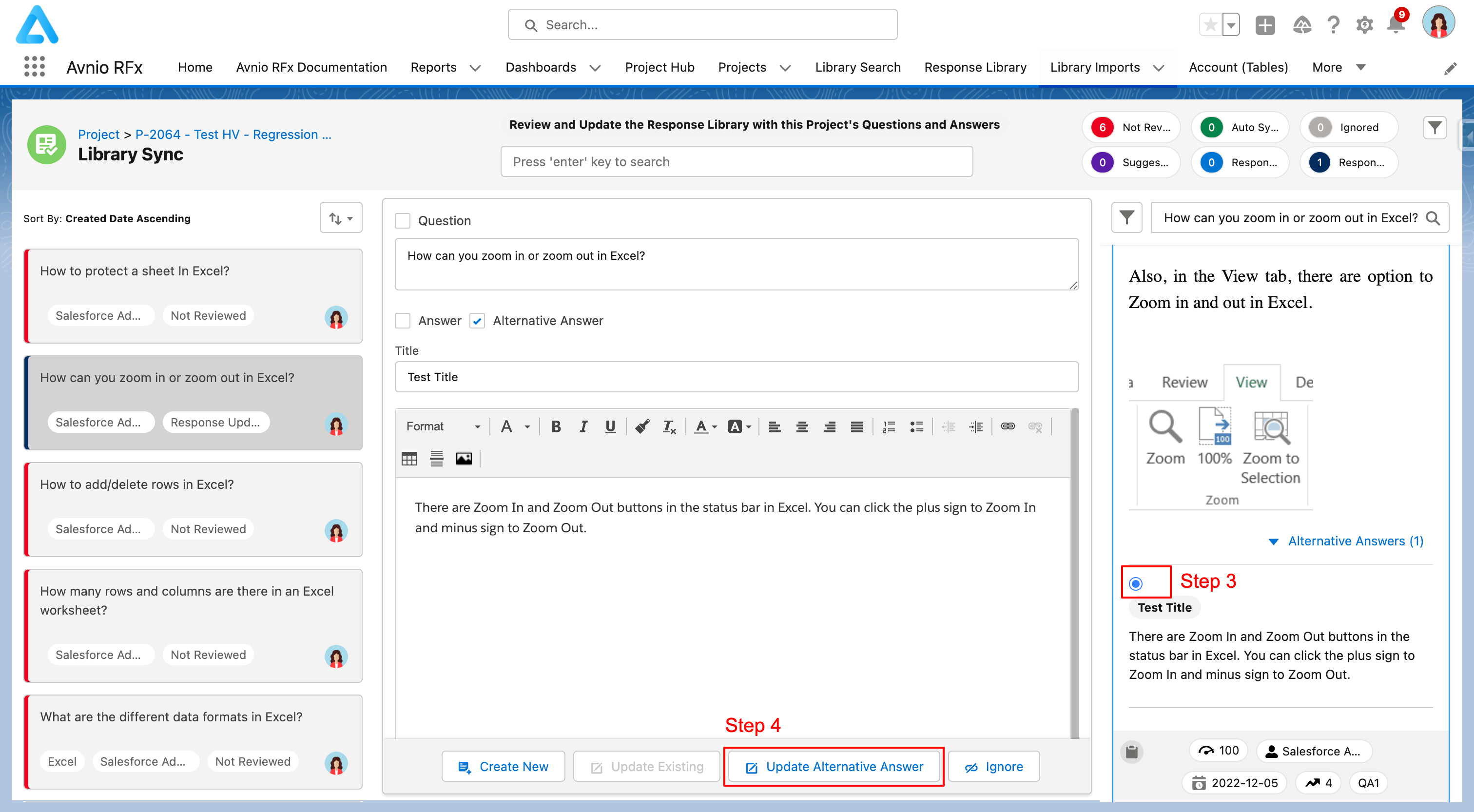This screenshot has height=812, width=1474.
Task: Click the global Search field
Action: coord(703,24)
